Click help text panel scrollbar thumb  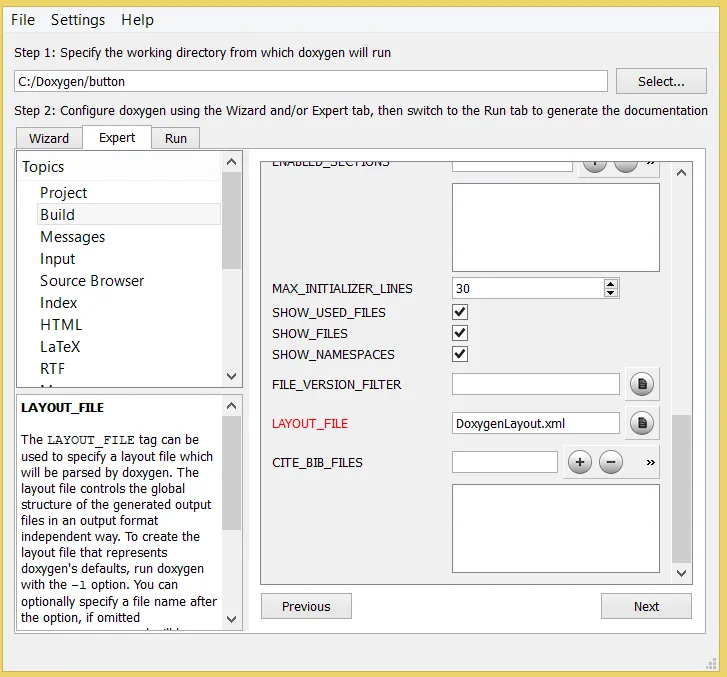[231, 473]
